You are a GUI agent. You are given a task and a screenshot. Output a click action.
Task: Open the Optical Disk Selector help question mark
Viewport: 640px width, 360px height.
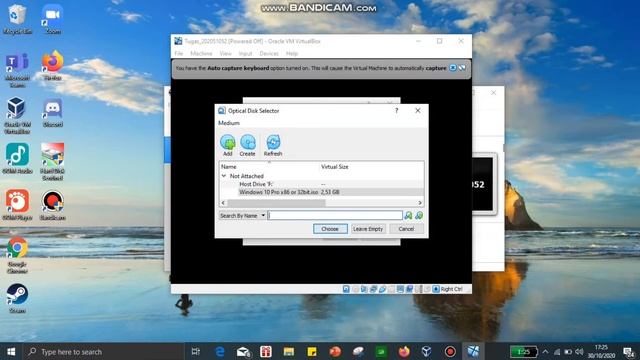coord(396,111)
